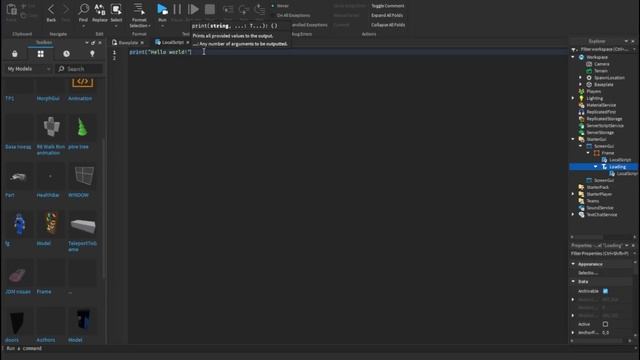Click Expand All Folds
This screenshot has width=640, height=360.
(x=387, y=16)
